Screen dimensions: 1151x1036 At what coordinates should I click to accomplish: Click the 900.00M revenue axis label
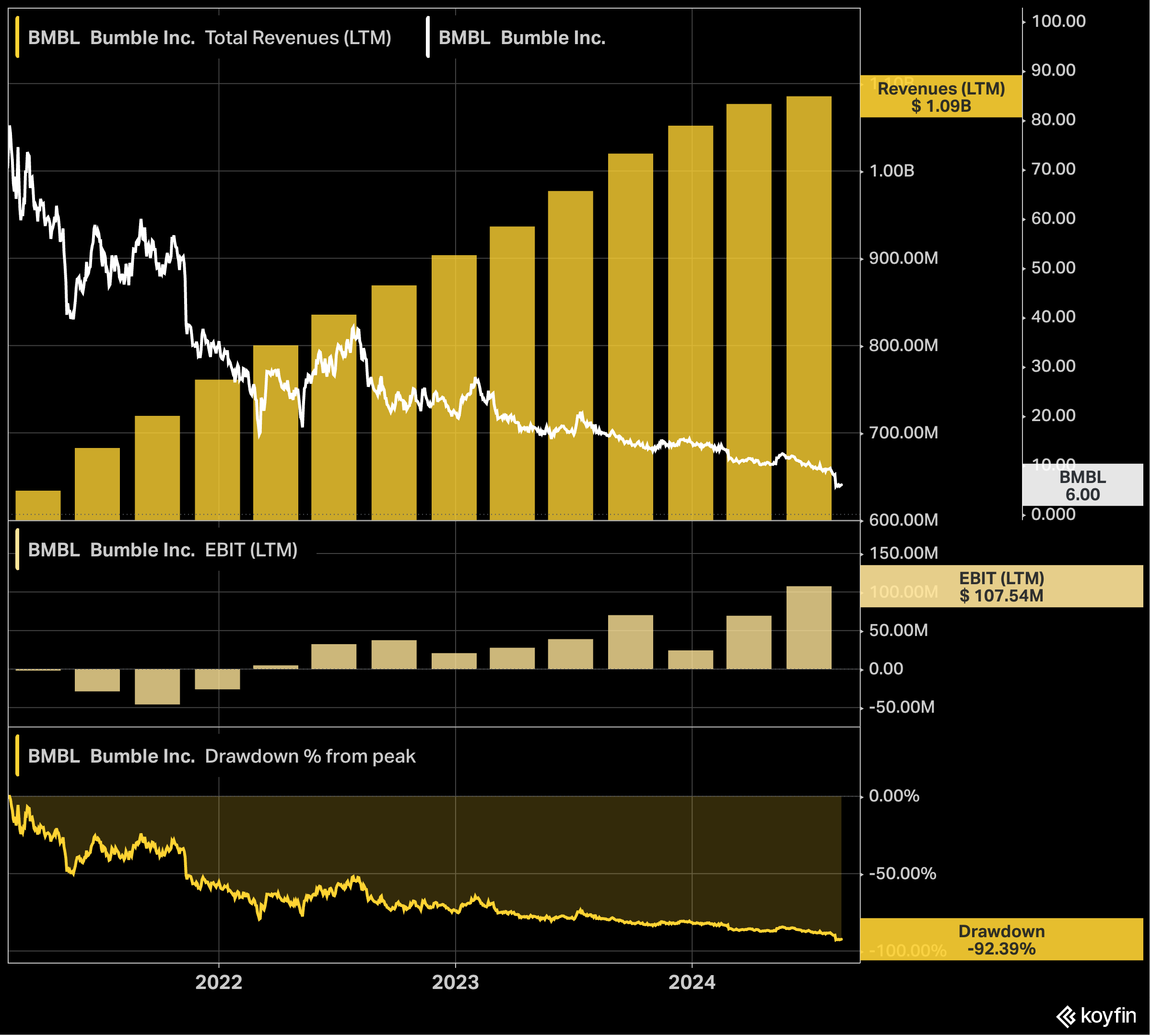pyautogui.click(x=904, y=259)
